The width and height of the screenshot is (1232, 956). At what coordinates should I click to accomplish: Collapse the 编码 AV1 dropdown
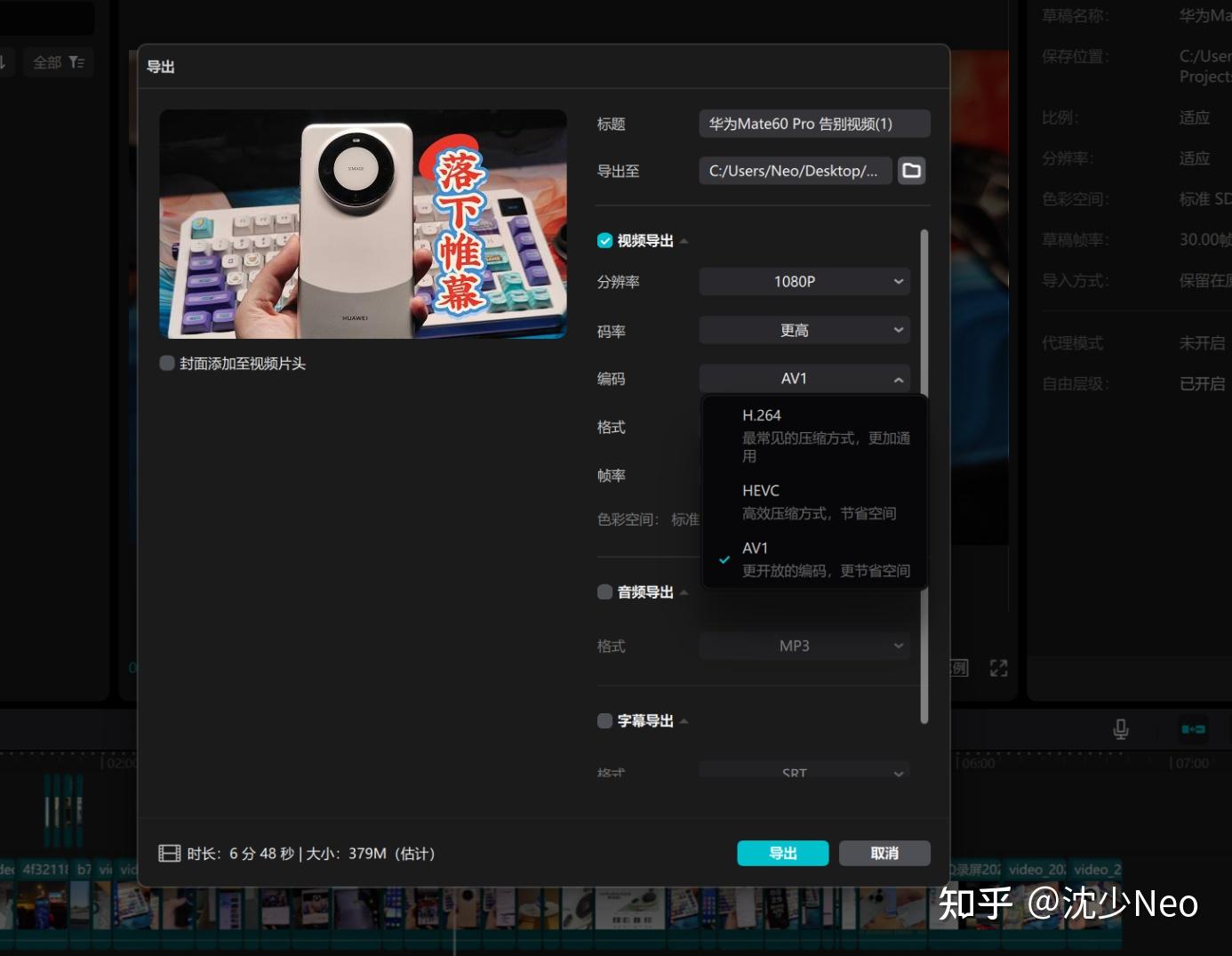[x=804, y=379]
